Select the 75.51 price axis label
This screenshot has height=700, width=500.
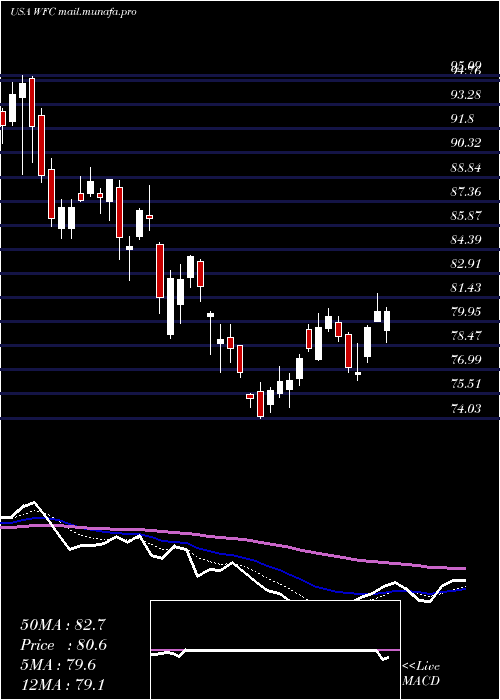pos(466,383)
